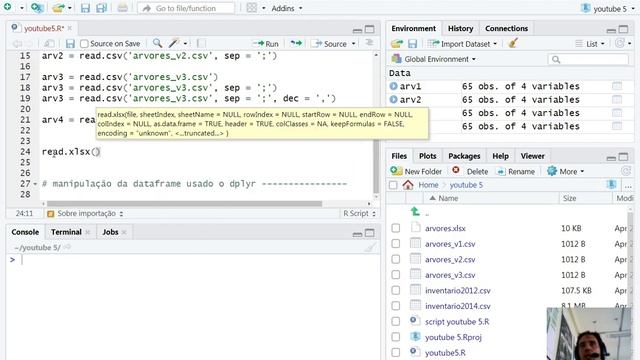Open section navigator 'Sobre importação'
640x360 pixels.
point(85,213)
